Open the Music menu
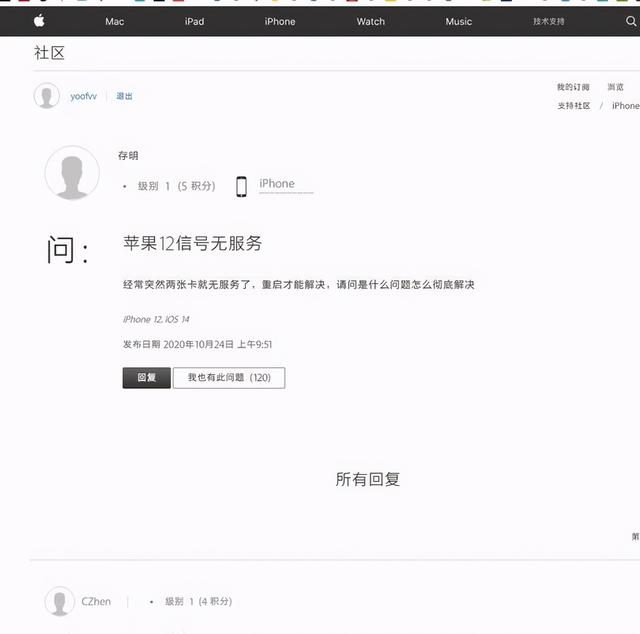Image resolution: width=640 pixels, height=634 pixels. (458, 22)
